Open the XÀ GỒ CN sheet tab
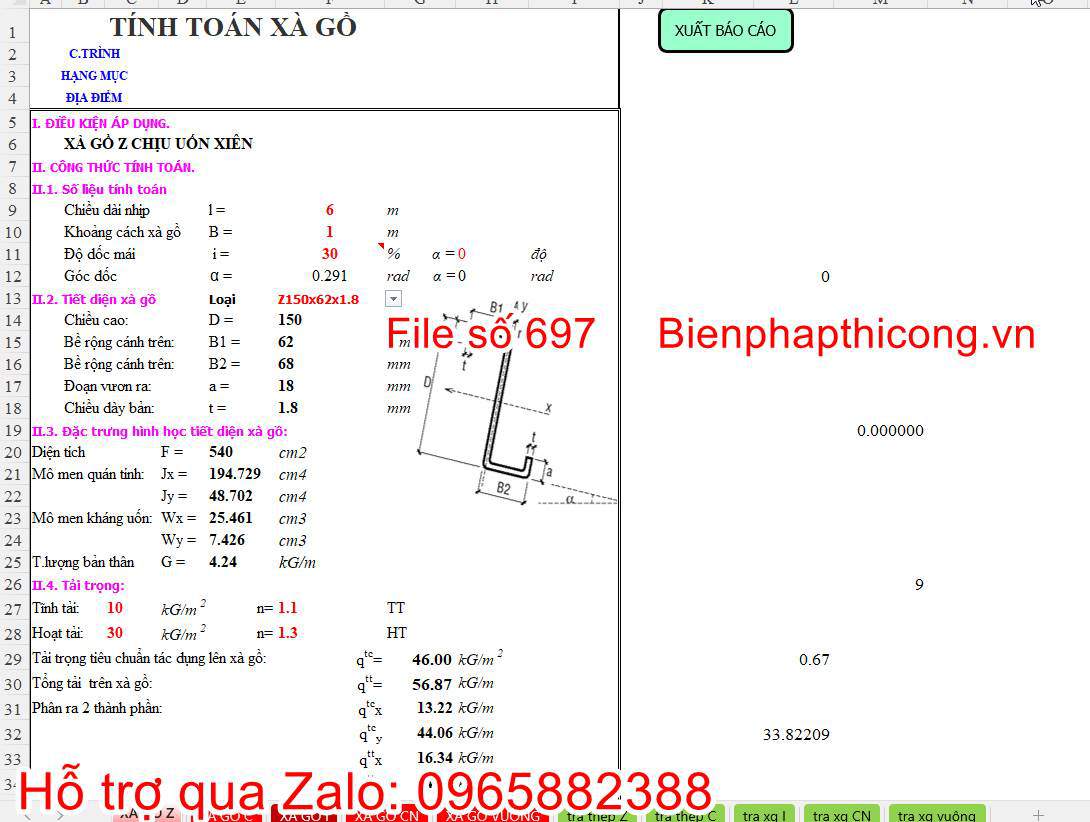This screenshot has height=822, width=1090. point(385,814)
